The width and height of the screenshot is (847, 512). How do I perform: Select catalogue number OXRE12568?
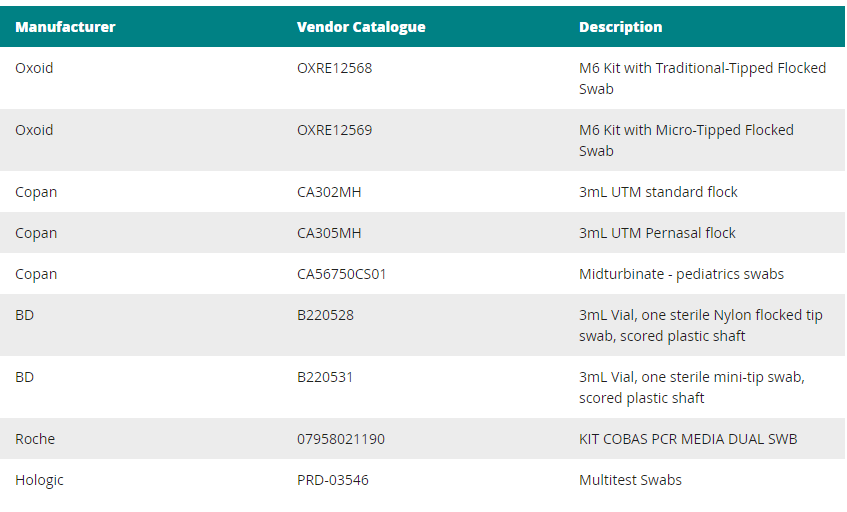335,68
